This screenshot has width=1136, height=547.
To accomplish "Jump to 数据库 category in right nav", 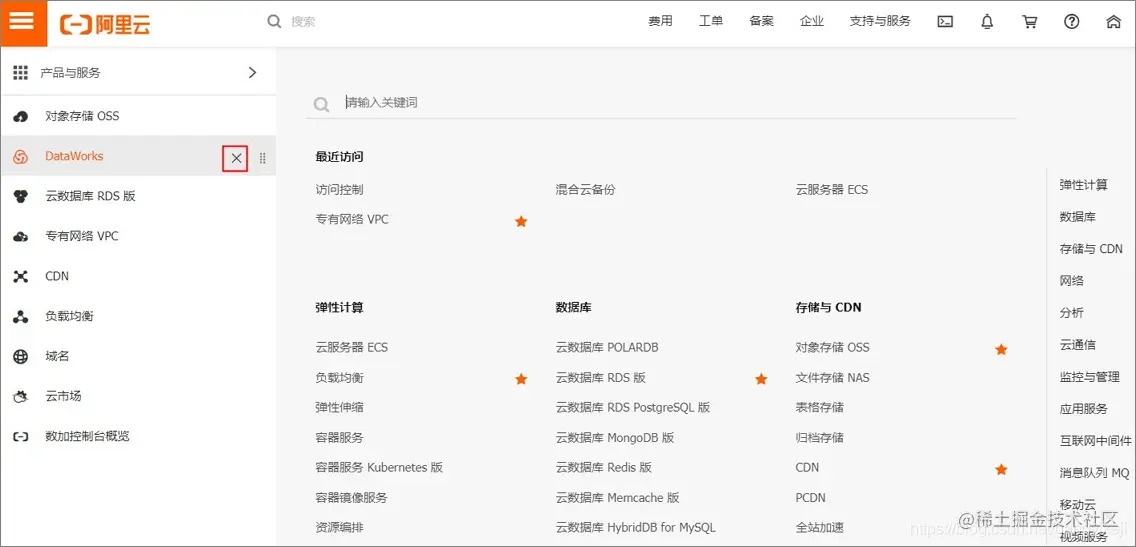I will click(x=1077, y=217).
